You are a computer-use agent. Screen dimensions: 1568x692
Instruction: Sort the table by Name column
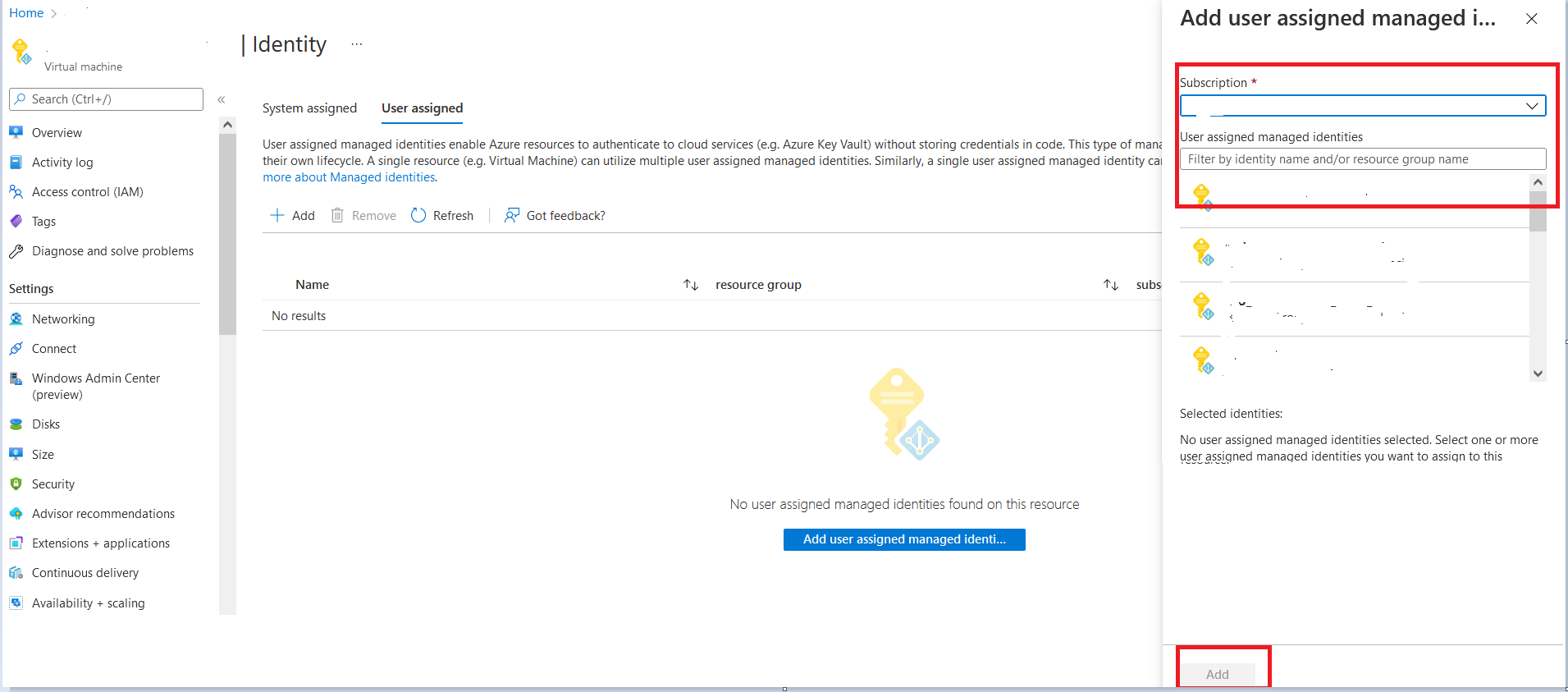pyautogui.click(x=691, y=285)
